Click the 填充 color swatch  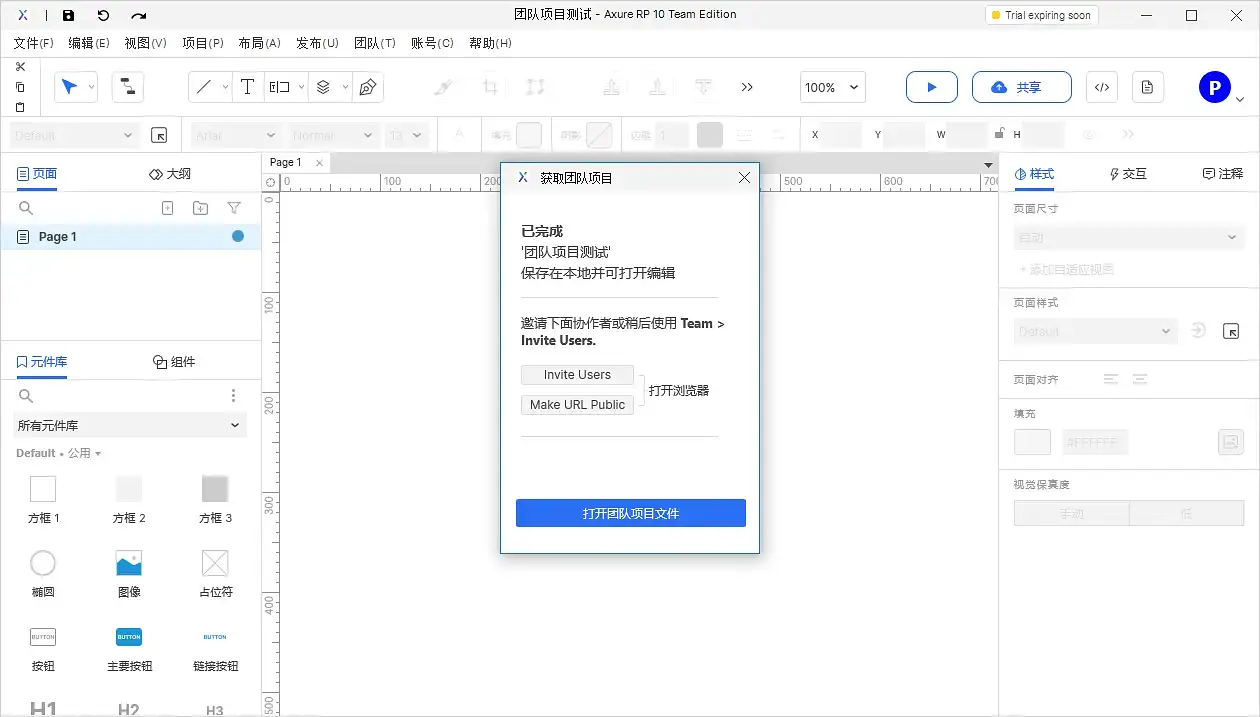click(1031, 441)
